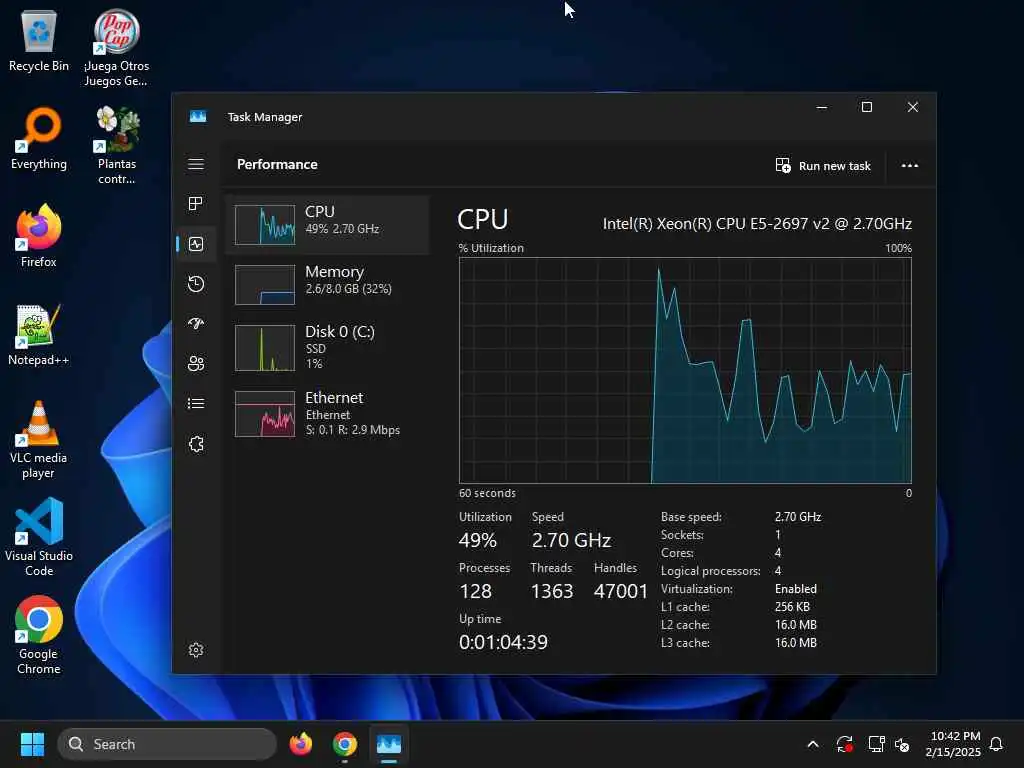Select the Visual Studio Code desktop shortcut
This screenshot has height=768, width=1024.
(39, 537)
